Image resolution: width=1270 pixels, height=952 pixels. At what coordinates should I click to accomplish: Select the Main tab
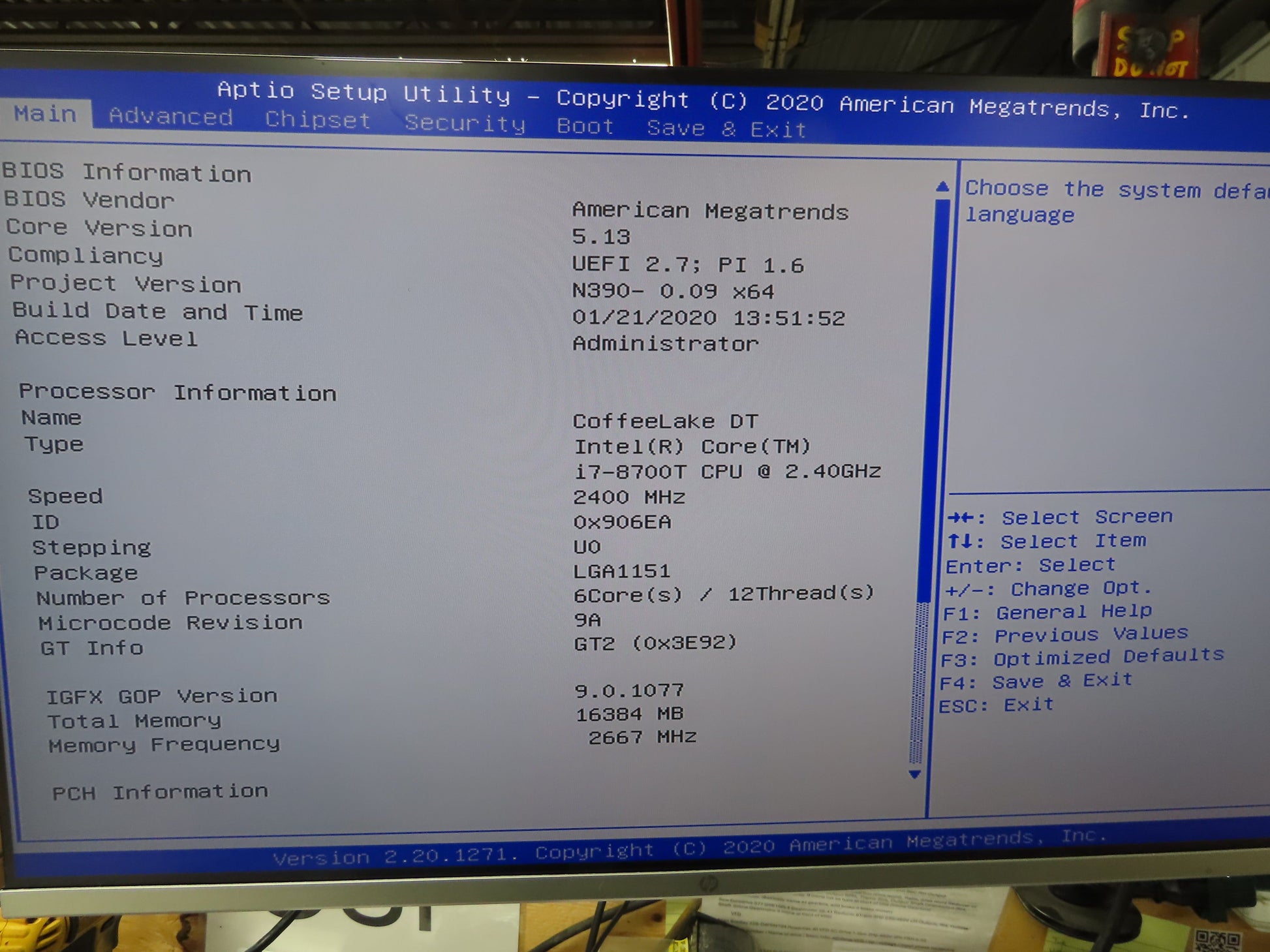45,114
